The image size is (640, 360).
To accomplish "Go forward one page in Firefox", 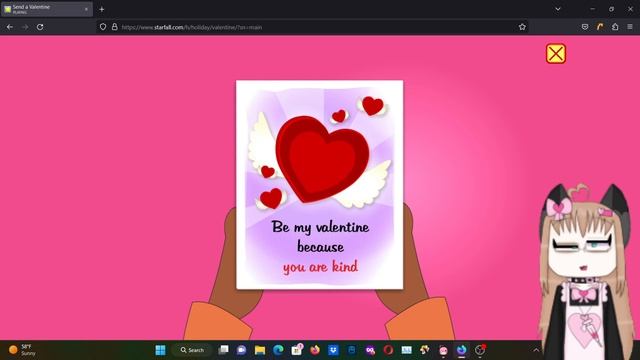I will click(x=25, y=27).
